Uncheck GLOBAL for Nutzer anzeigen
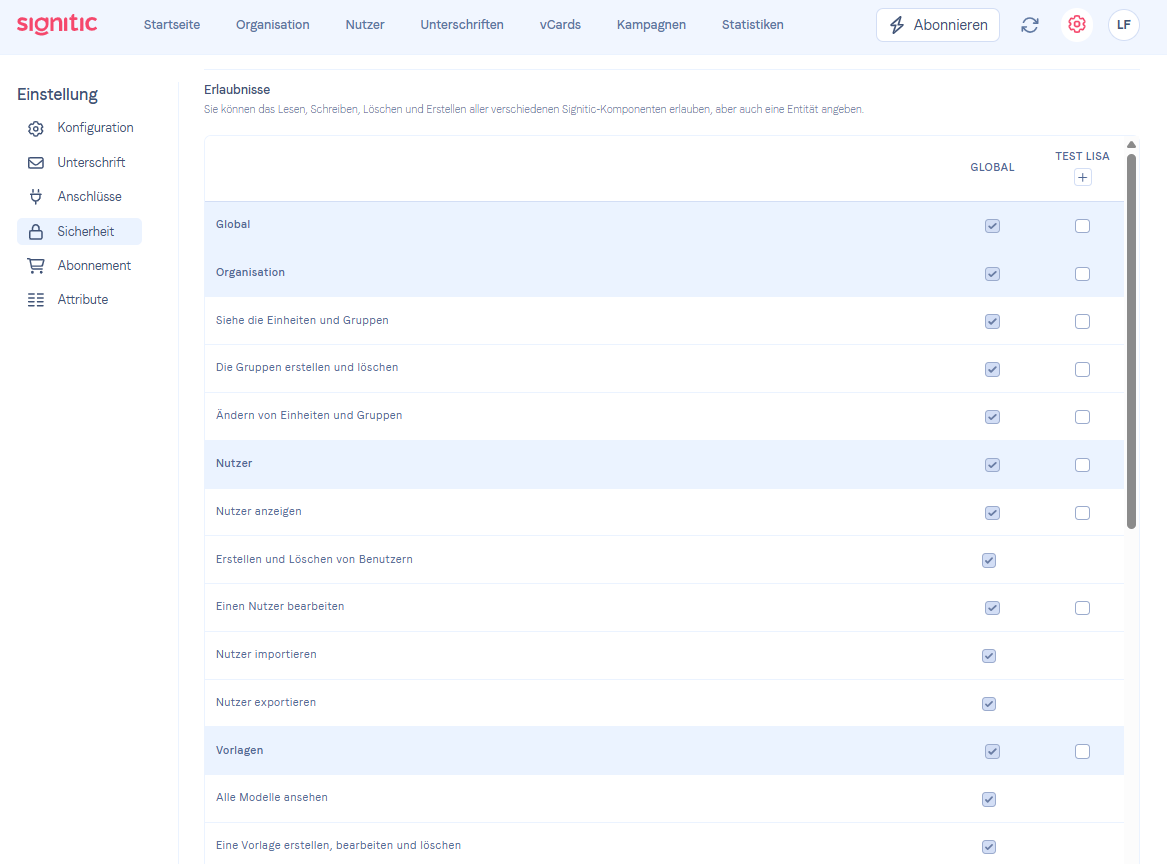1167x864 pixels. 992,513
